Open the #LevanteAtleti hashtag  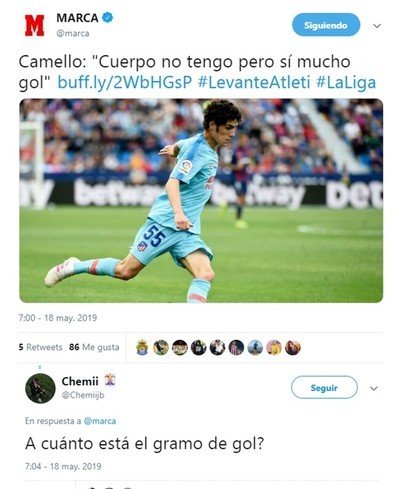pos(254,83)
